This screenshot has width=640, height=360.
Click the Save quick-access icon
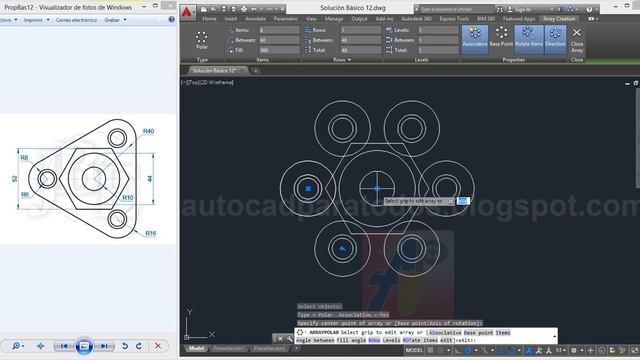224,9
